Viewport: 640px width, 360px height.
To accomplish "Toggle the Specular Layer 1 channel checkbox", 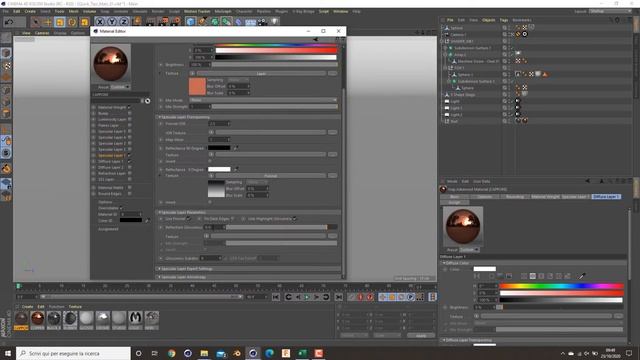I will tap(129, 156).
